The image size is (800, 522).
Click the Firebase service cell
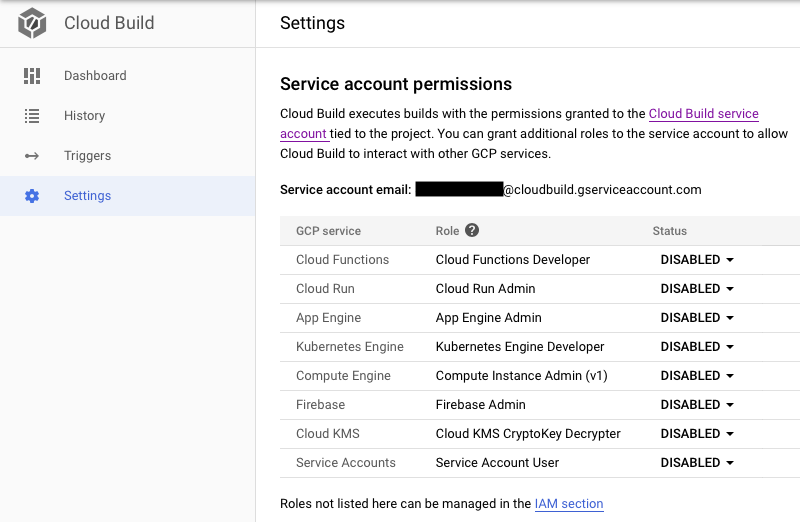pyautogui.click(x=320, y=405)
